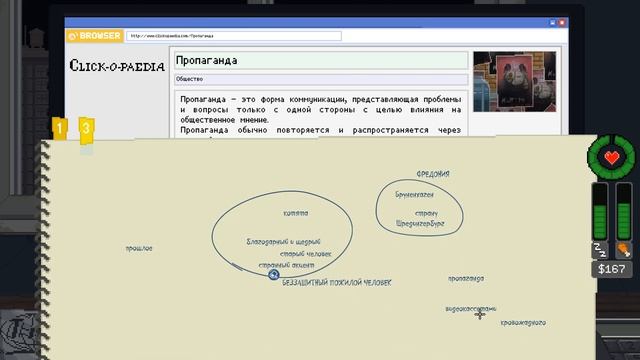Click the article paragraph starting "Пропаганда — это форма"
The height and width of the screenshot is (360, 640).
(320, 109)
